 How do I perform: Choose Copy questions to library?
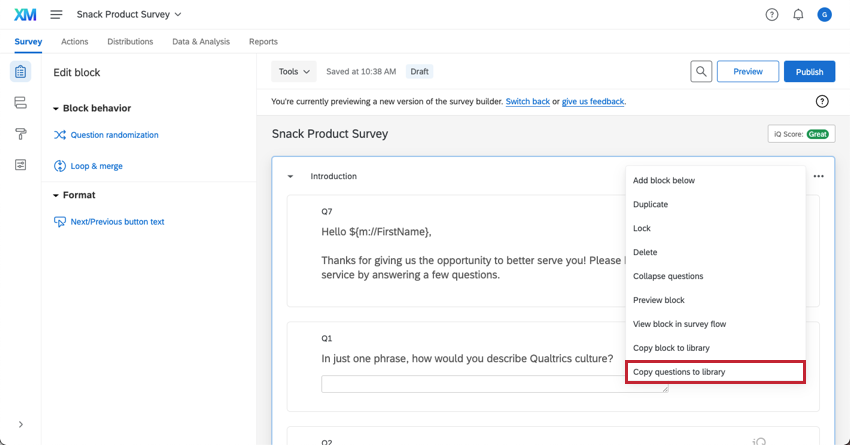(715, 372)
